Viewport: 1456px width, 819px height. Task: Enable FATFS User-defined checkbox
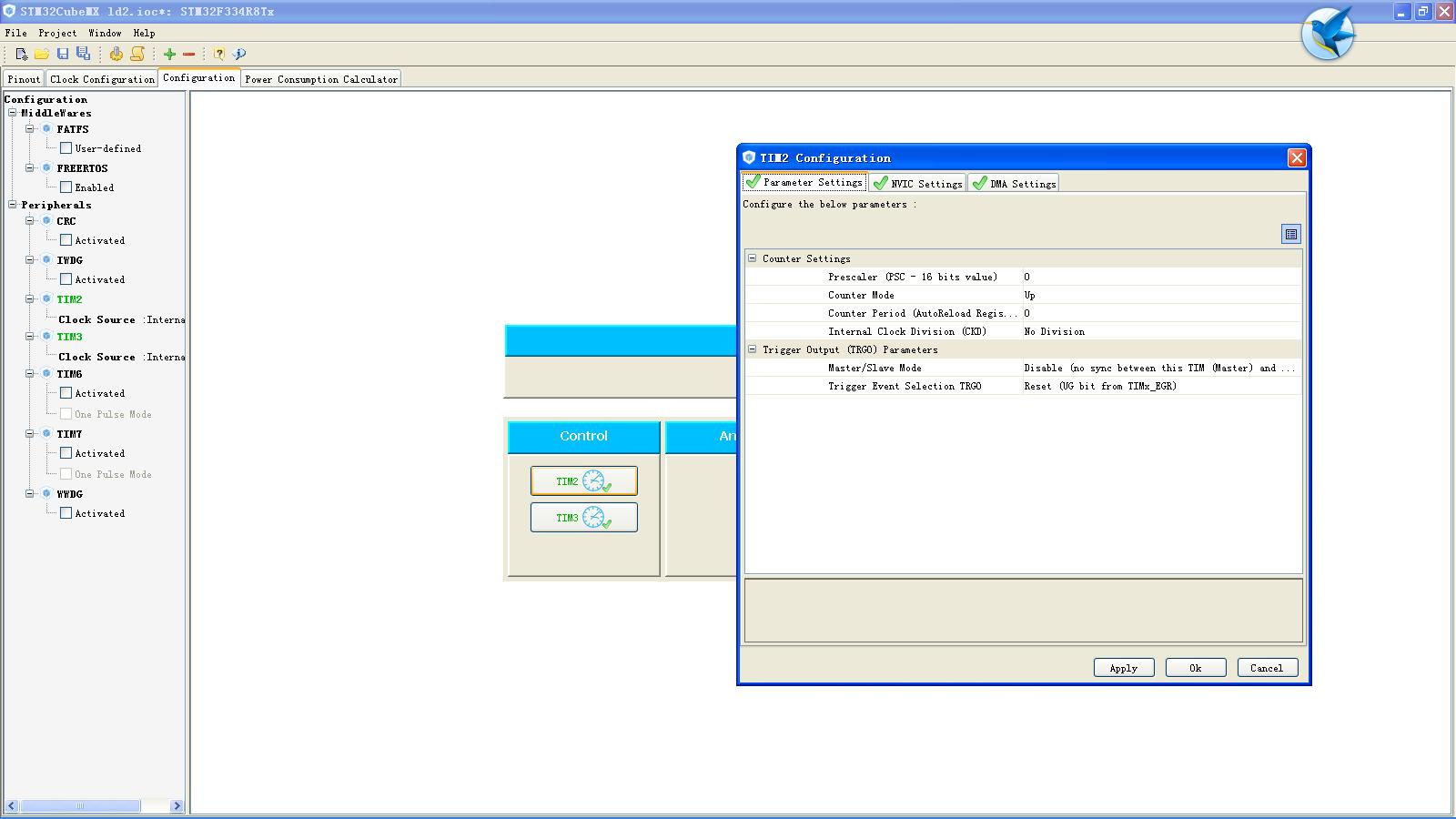[66, 148]
